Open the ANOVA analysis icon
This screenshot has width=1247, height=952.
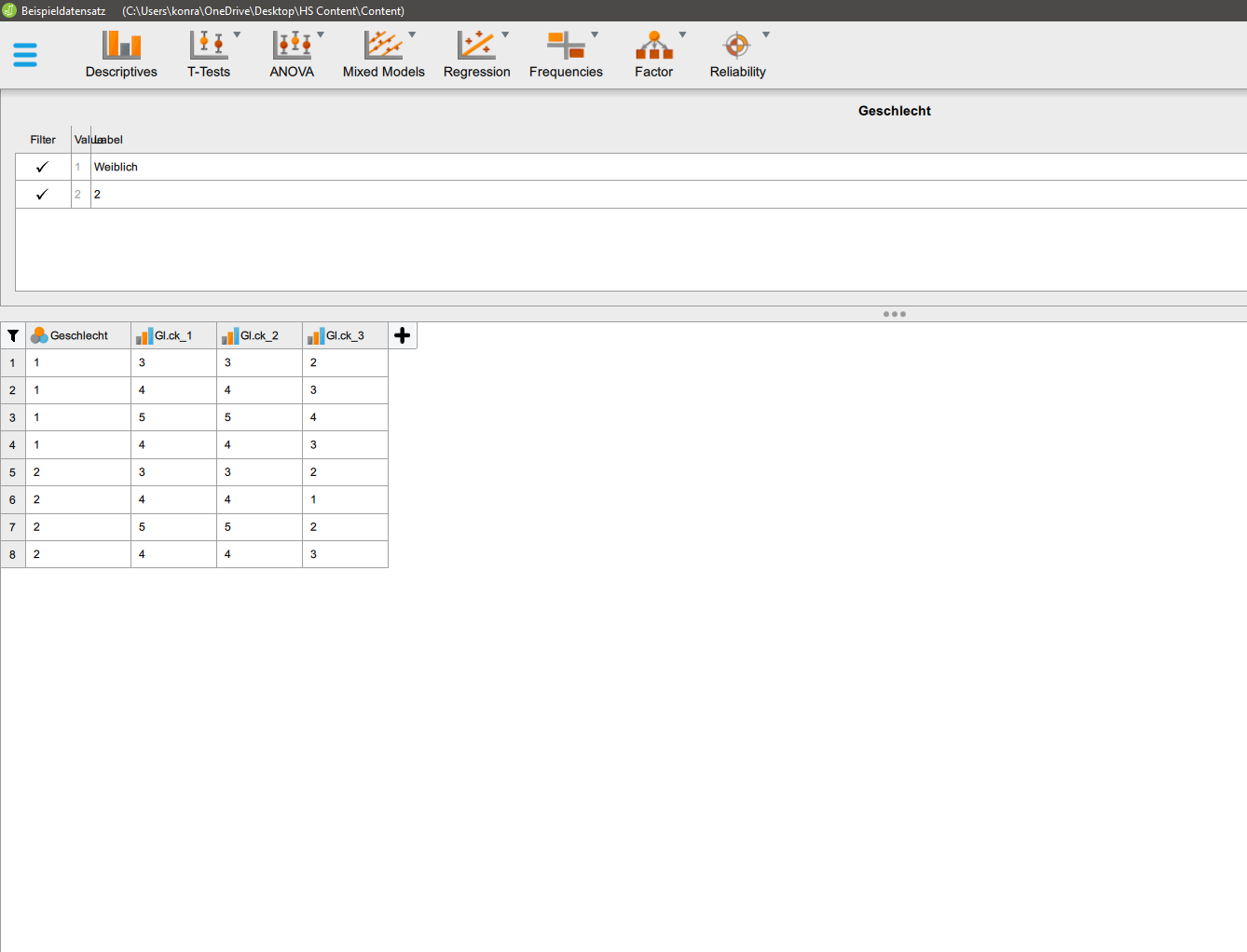[292, 46]
